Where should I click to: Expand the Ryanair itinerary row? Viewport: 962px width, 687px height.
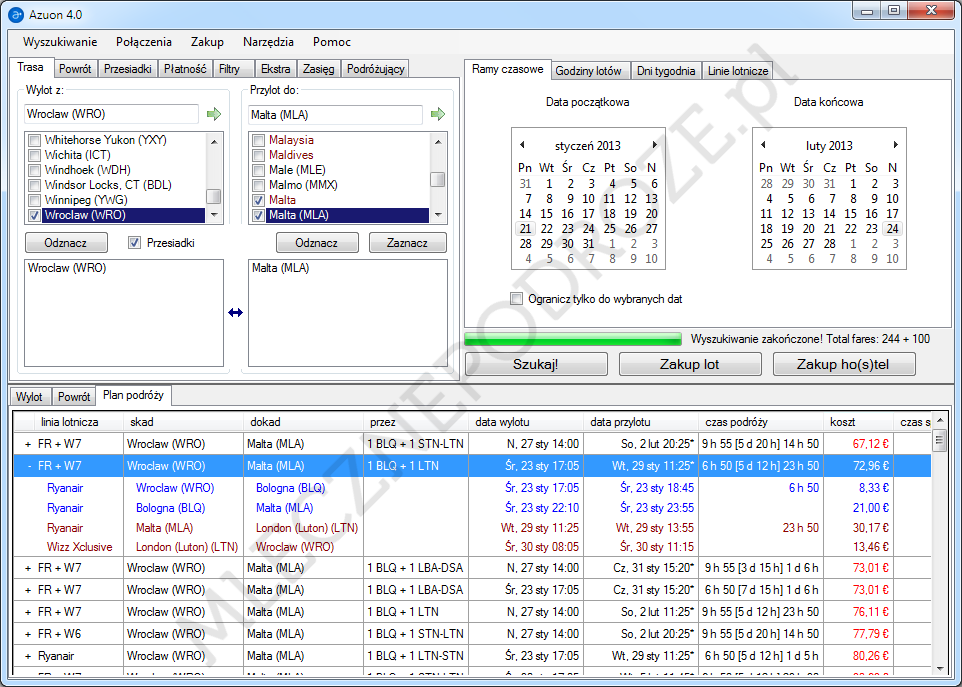coord(28,656)
